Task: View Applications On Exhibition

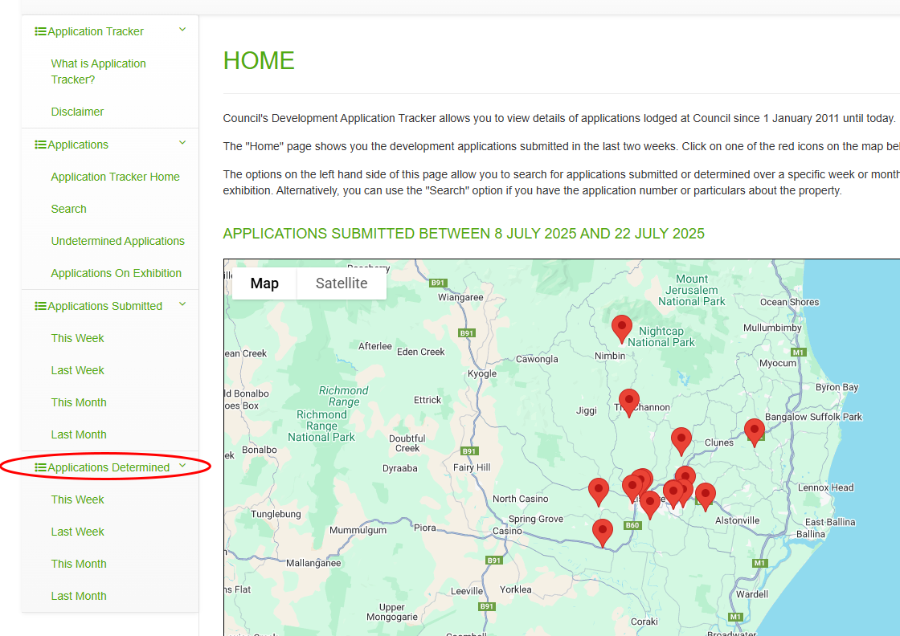Action: 116,273
